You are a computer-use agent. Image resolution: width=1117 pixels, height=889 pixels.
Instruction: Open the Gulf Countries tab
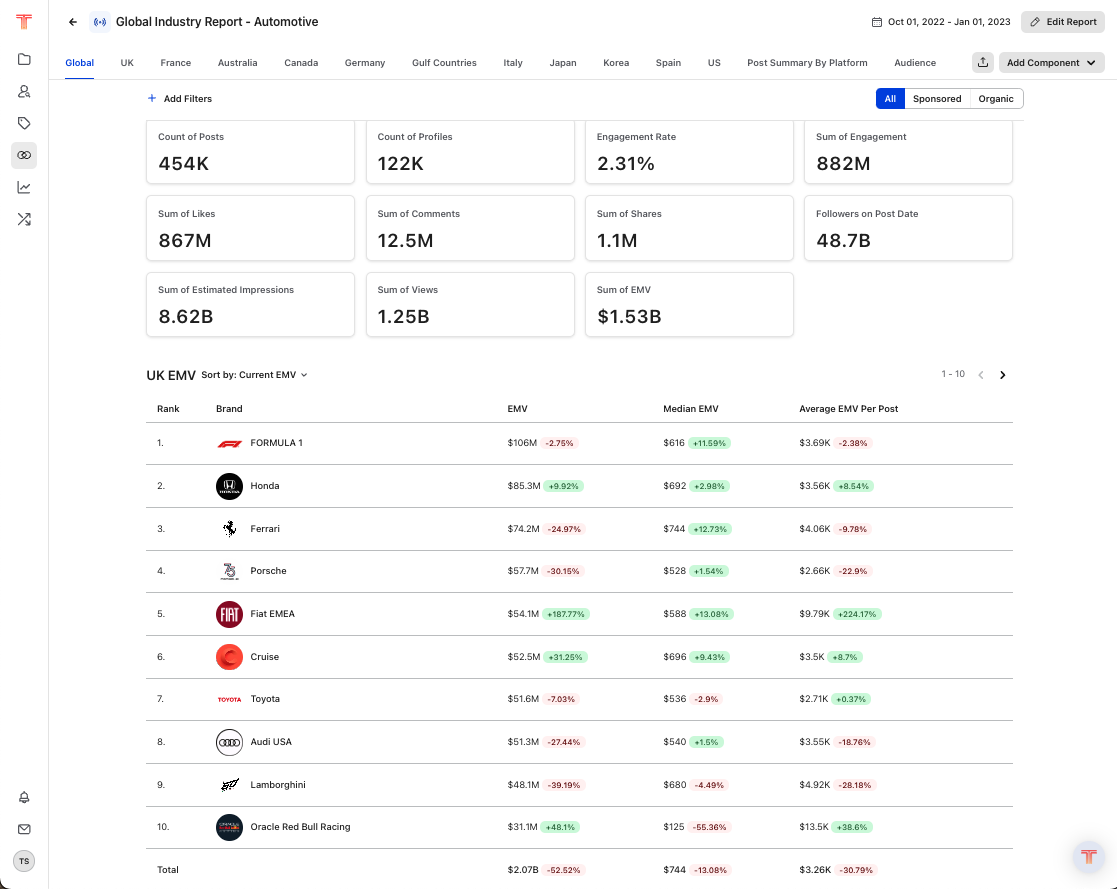(444, 63)
